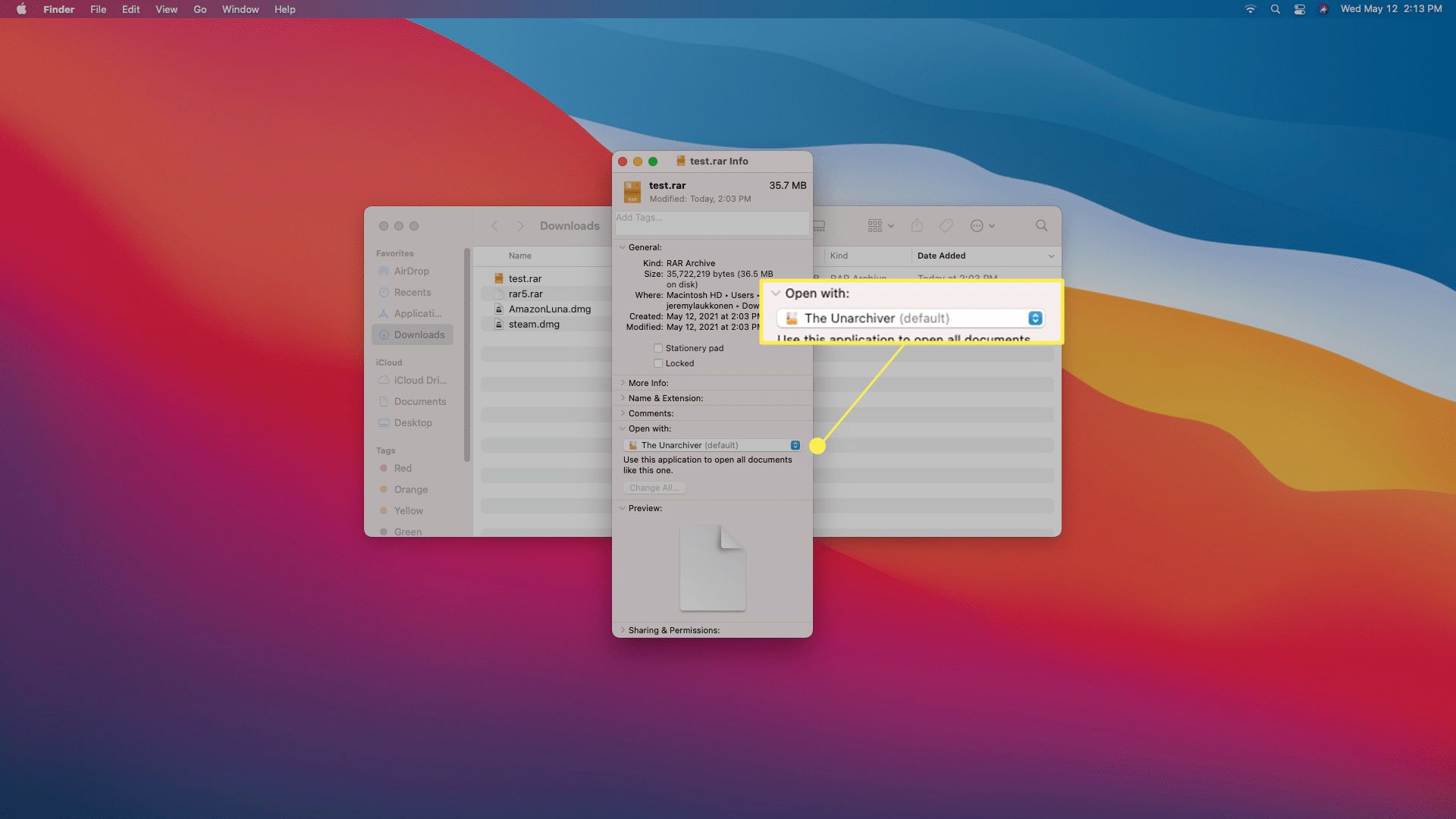
Task: Toggle the Locked checkbox
Action: (x=658, y=362)
